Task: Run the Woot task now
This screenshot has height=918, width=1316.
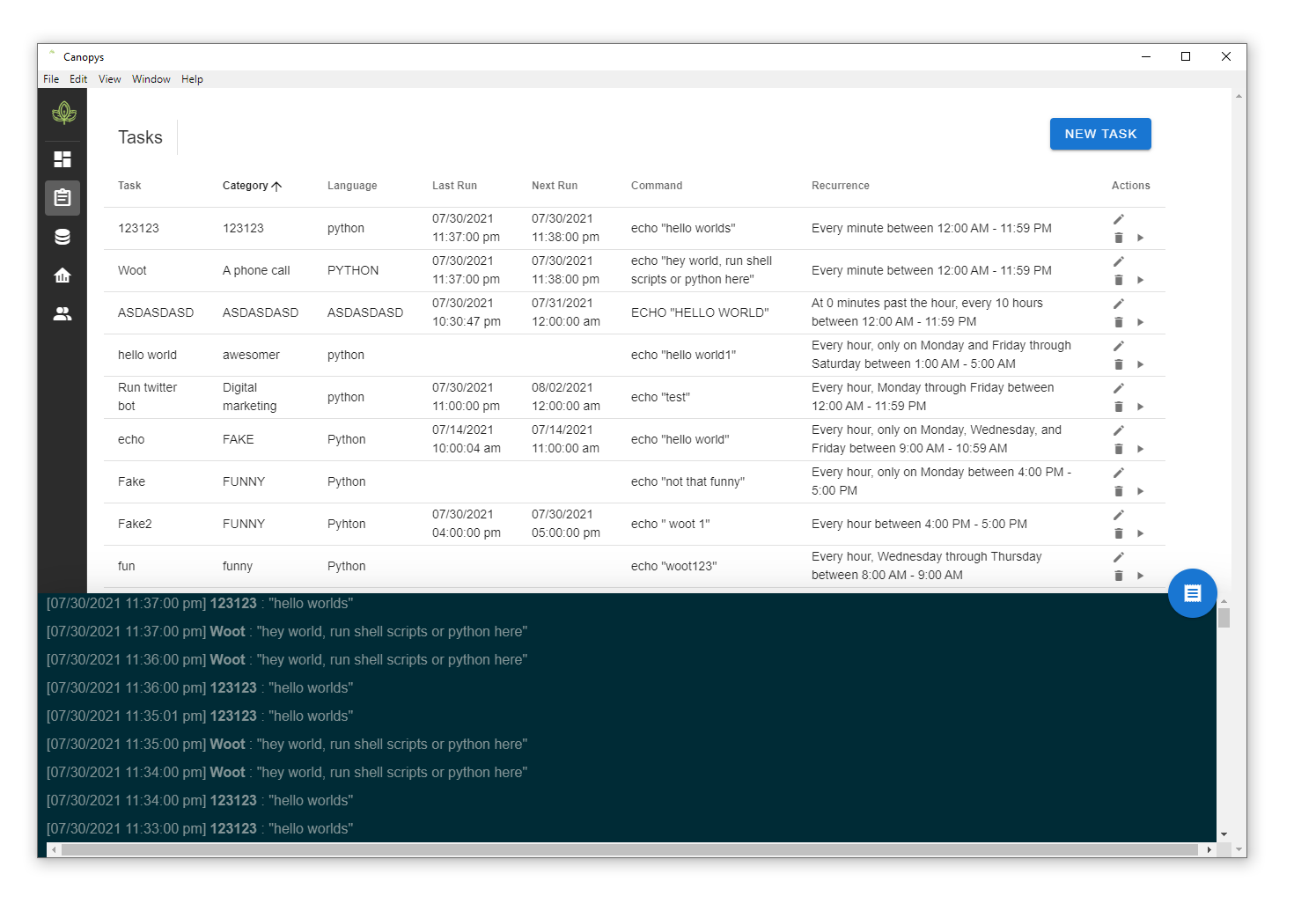Action: click(1140, 280)
